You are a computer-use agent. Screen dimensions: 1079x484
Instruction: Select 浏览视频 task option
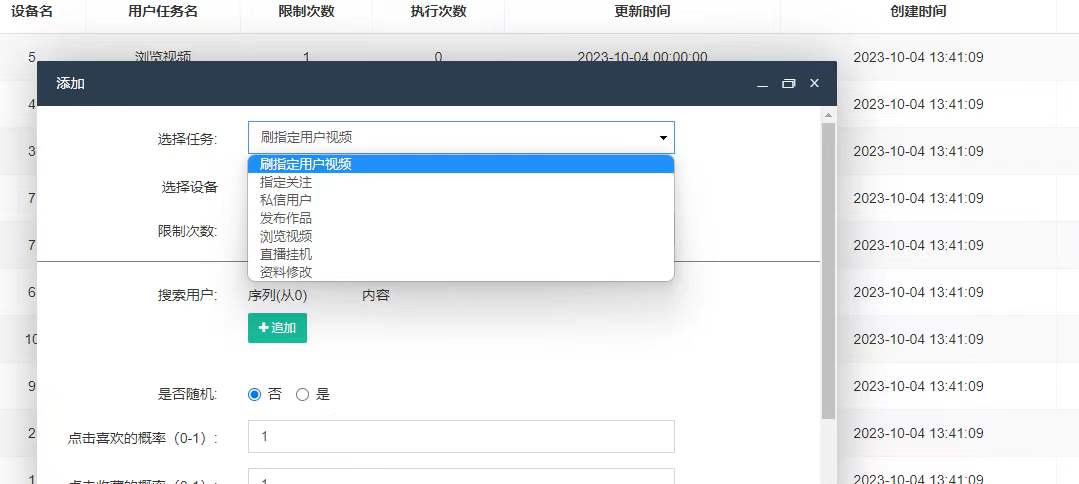(286, 236)
